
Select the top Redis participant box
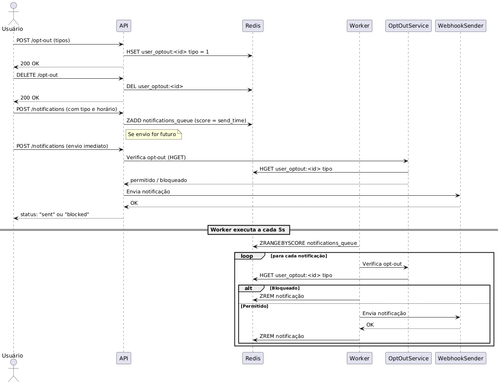pyautogui.click(x=253, y=26)
